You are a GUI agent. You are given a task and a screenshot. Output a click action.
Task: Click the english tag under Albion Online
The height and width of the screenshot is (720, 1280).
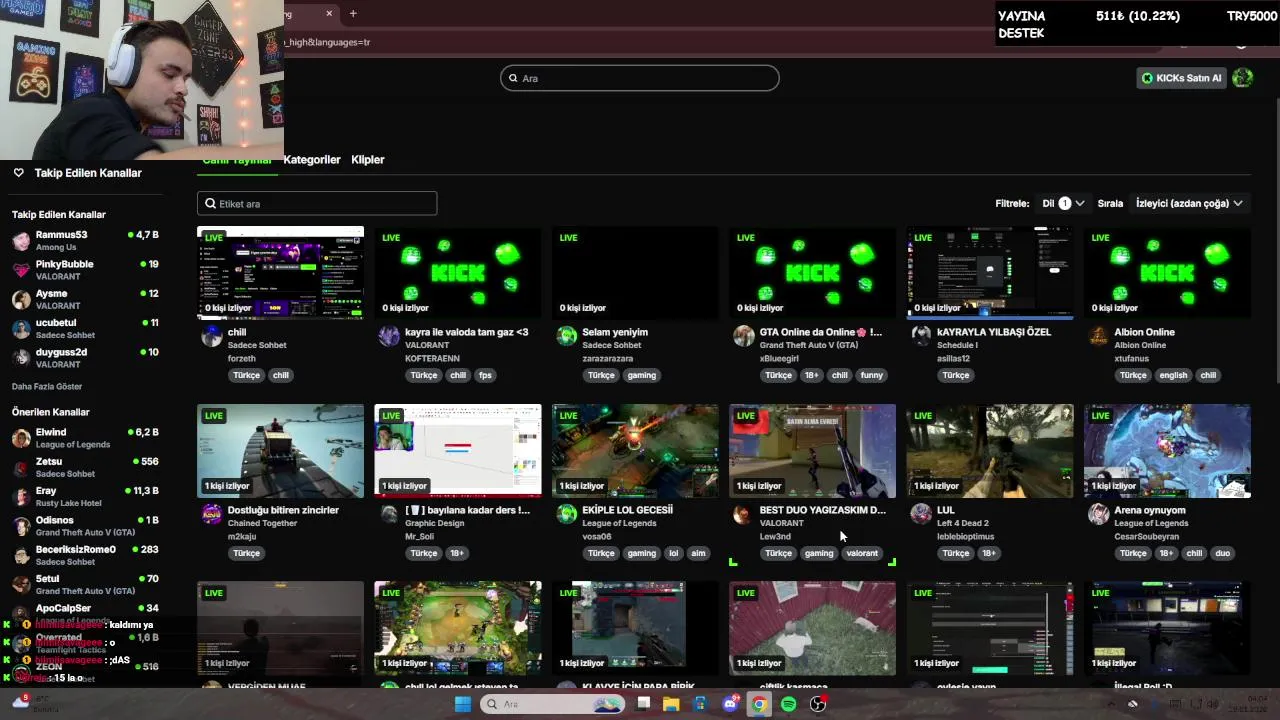(x=1173, y=375)
